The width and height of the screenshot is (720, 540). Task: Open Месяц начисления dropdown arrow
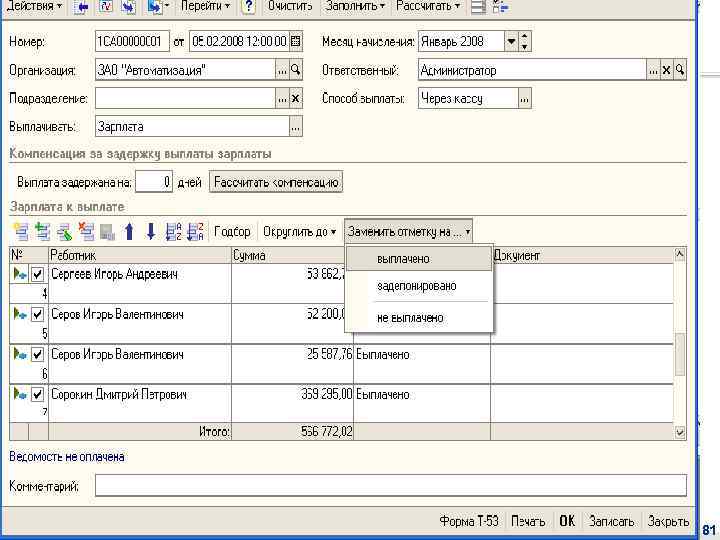[511, 41]
